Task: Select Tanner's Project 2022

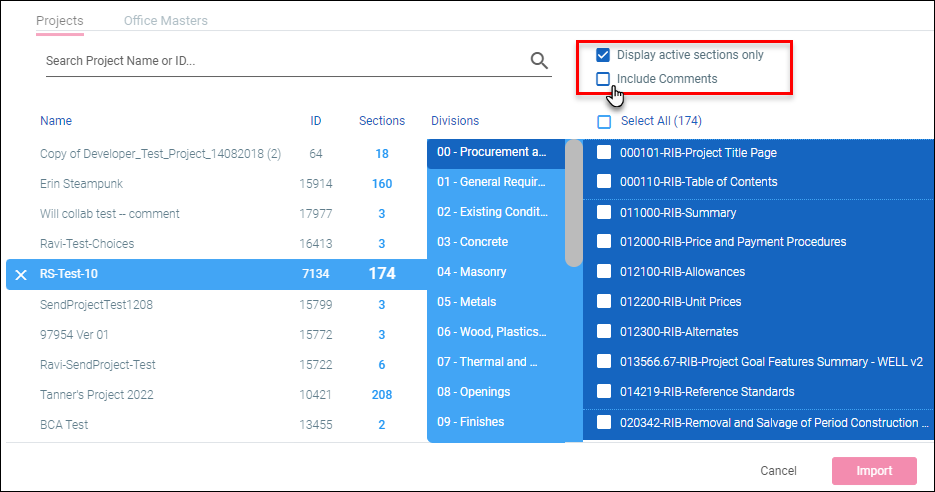Action: (x=97, y=395)
